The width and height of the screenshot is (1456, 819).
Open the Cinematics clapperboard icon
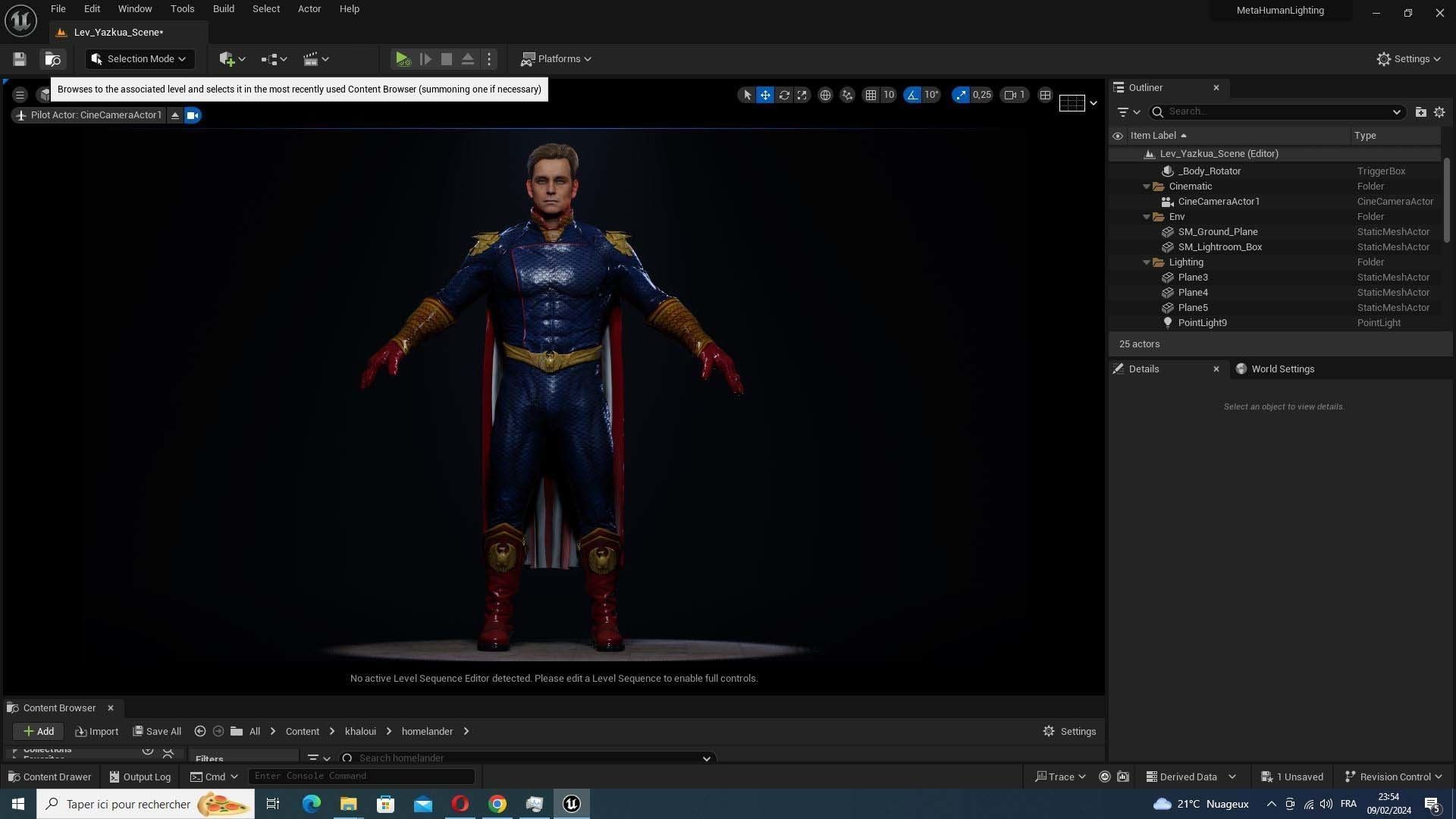pos(315,59)
